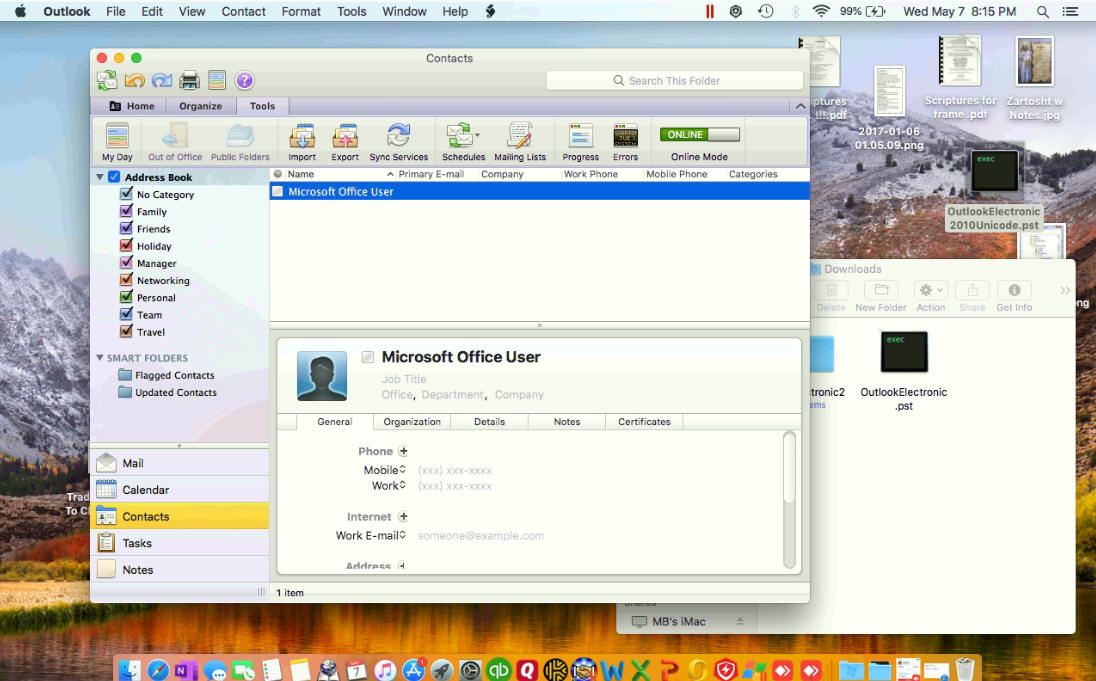Click the Mobile phone number field
Image resolution: width=1096 pixels, height=681 pixels.
coord(455,471)
